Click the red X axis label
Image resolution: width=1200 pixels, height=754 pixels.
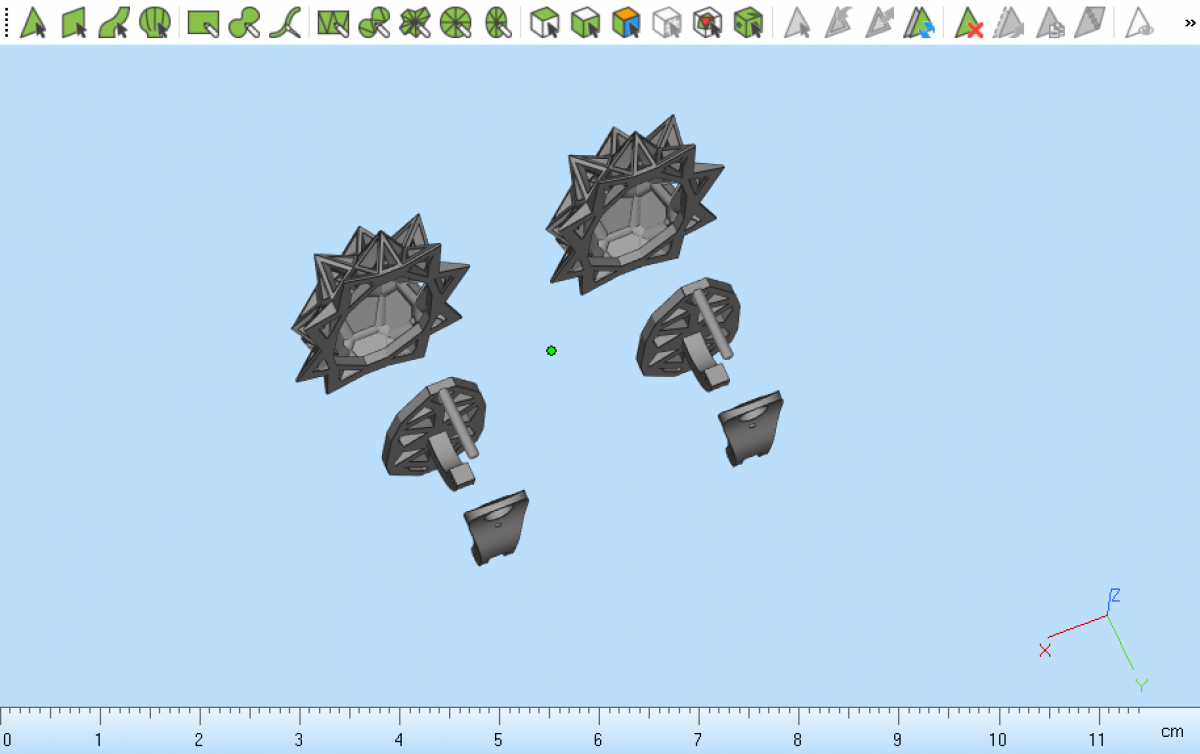pyautogui.click(x=1045, y=650)
